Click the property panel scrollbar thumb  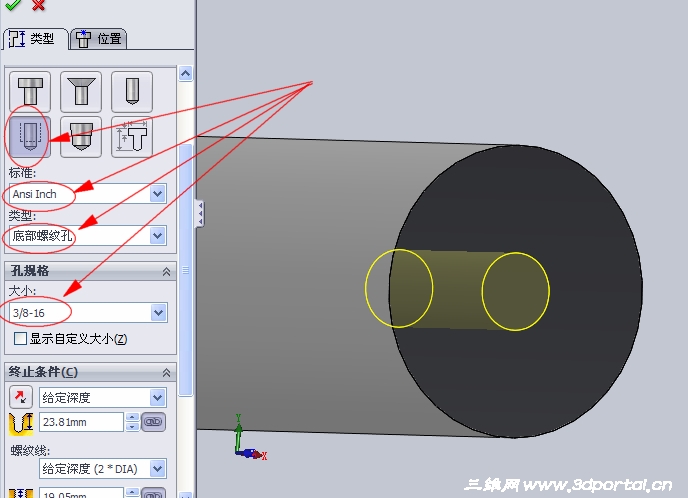click(186, 270)
